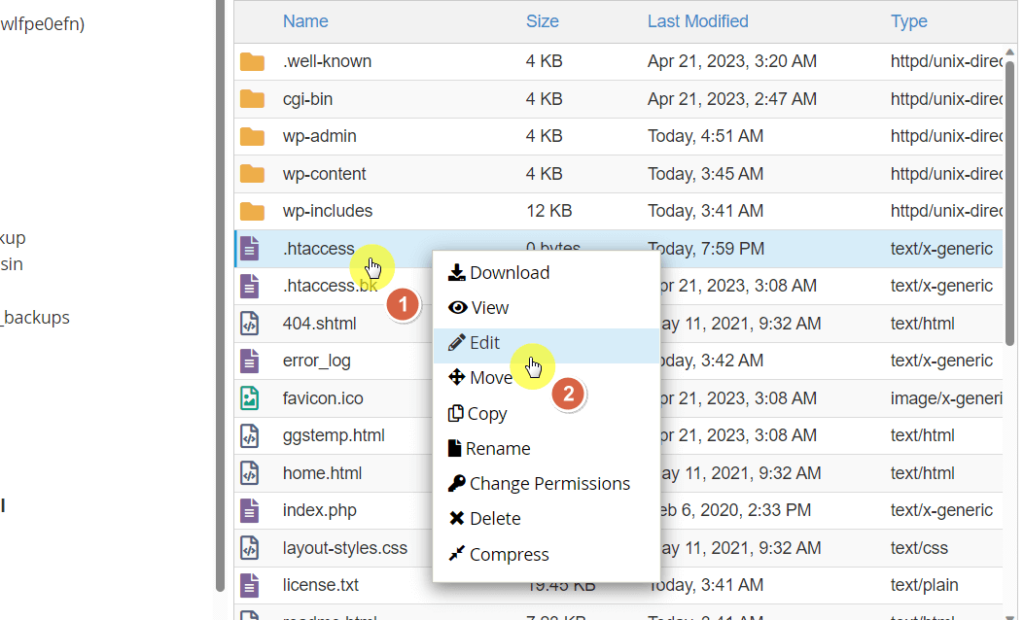Click the error_log file icon
Image resolution: width=1024 pixels, height=620 pixels.
[249, 361]
